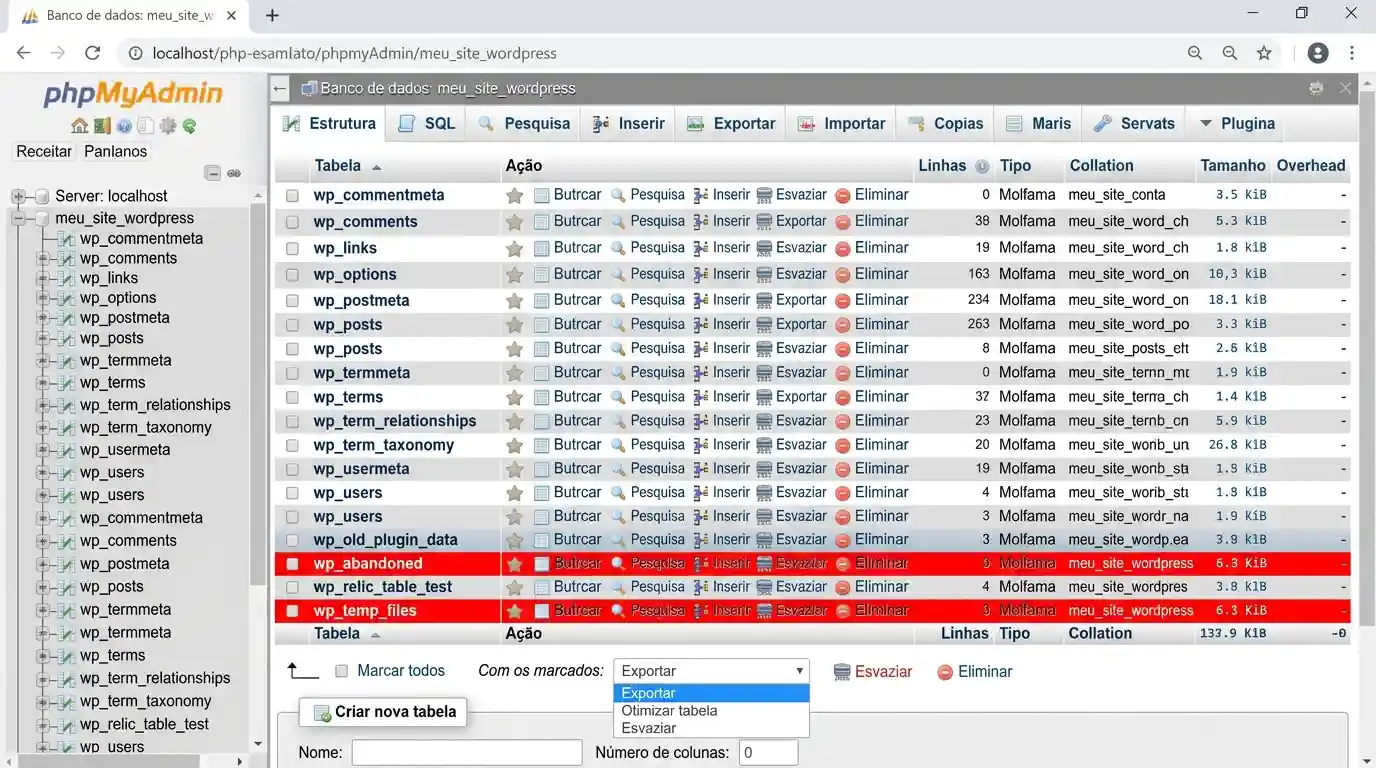Expand wp_links node in sidebar tree

(43, 278)
